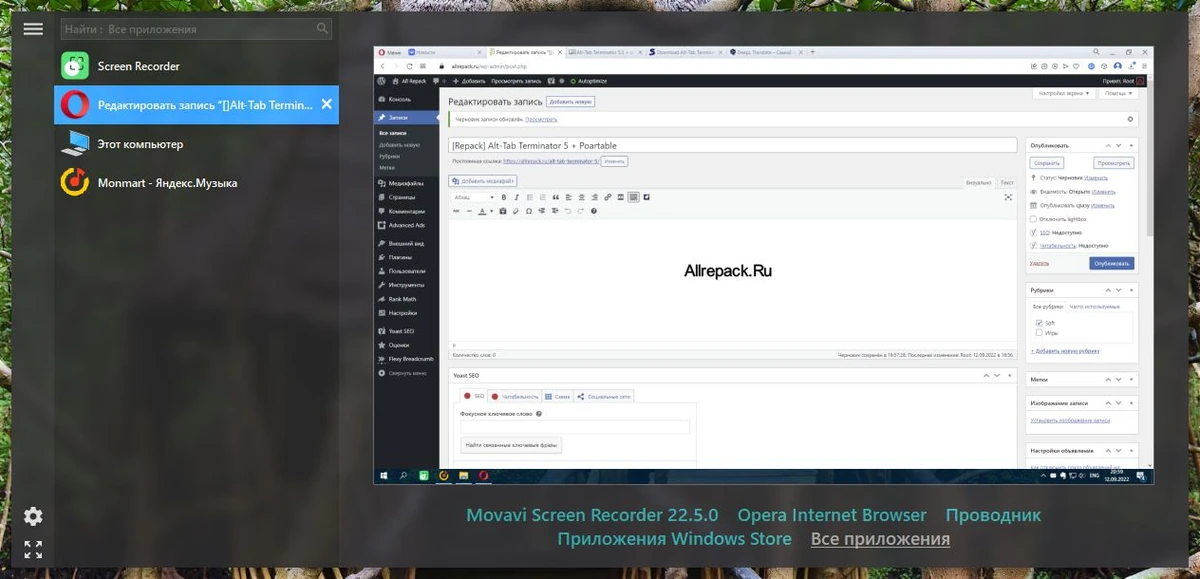Click the blockquote icon in the previewed editor
Screen dimensions: 1200x579
556,198
